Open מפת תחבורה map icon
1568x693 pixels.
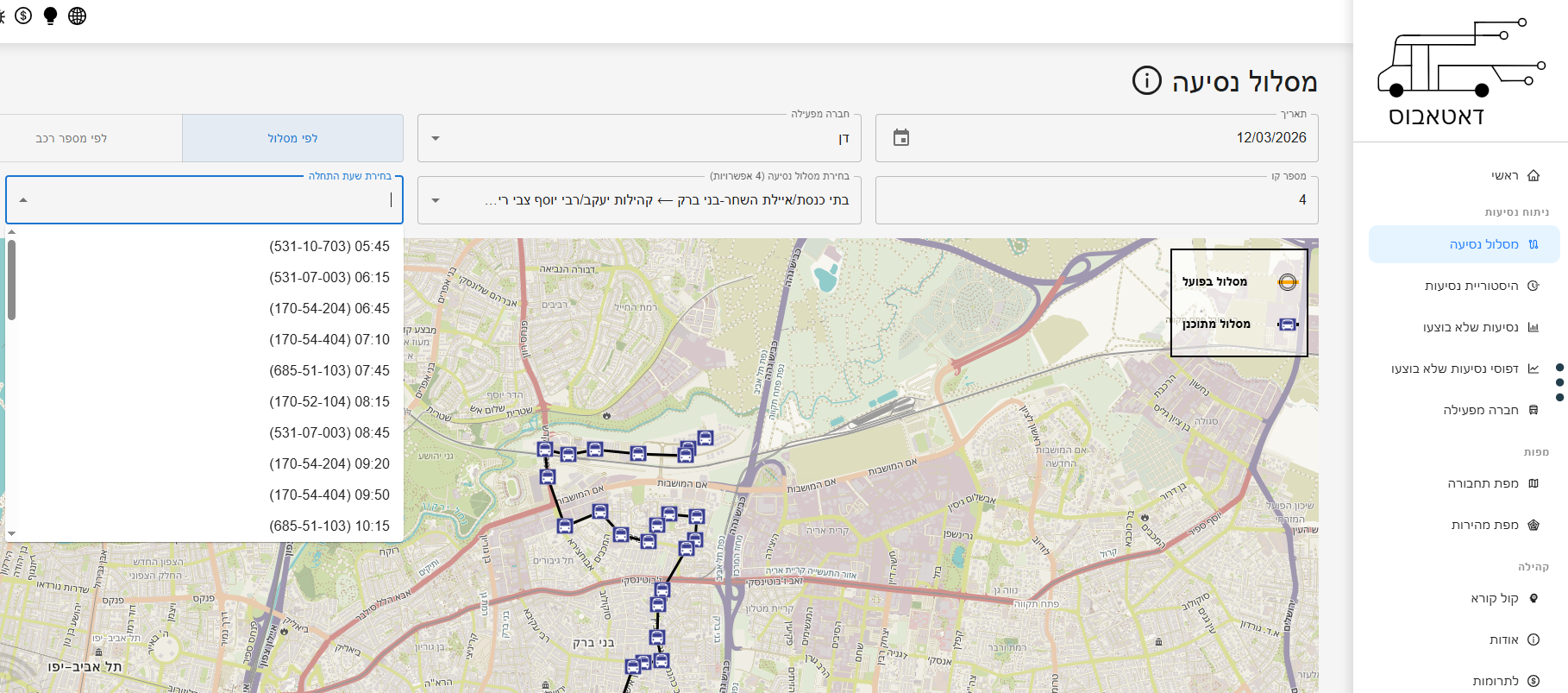(1534, 484)
